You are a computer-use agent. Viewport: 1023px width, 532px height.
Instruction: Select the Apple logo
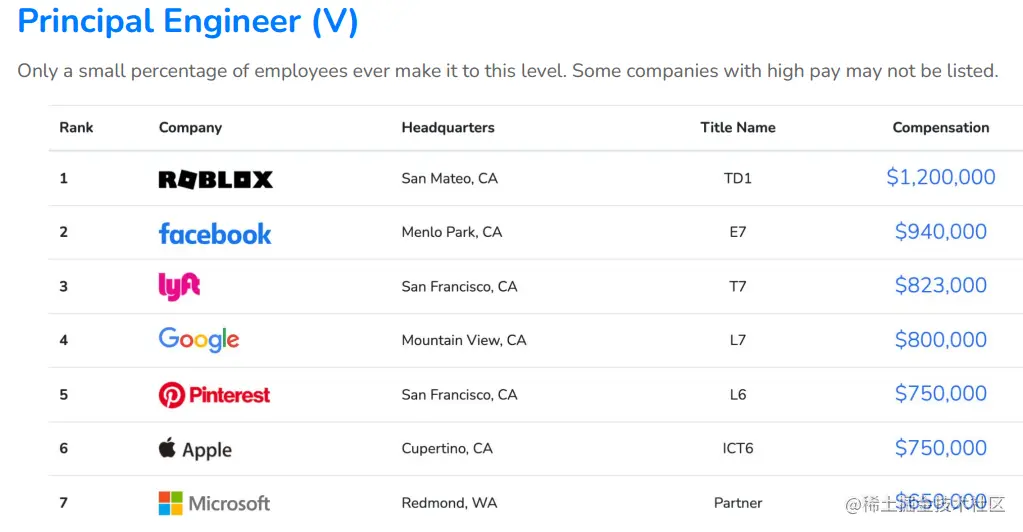click(195, 449)
